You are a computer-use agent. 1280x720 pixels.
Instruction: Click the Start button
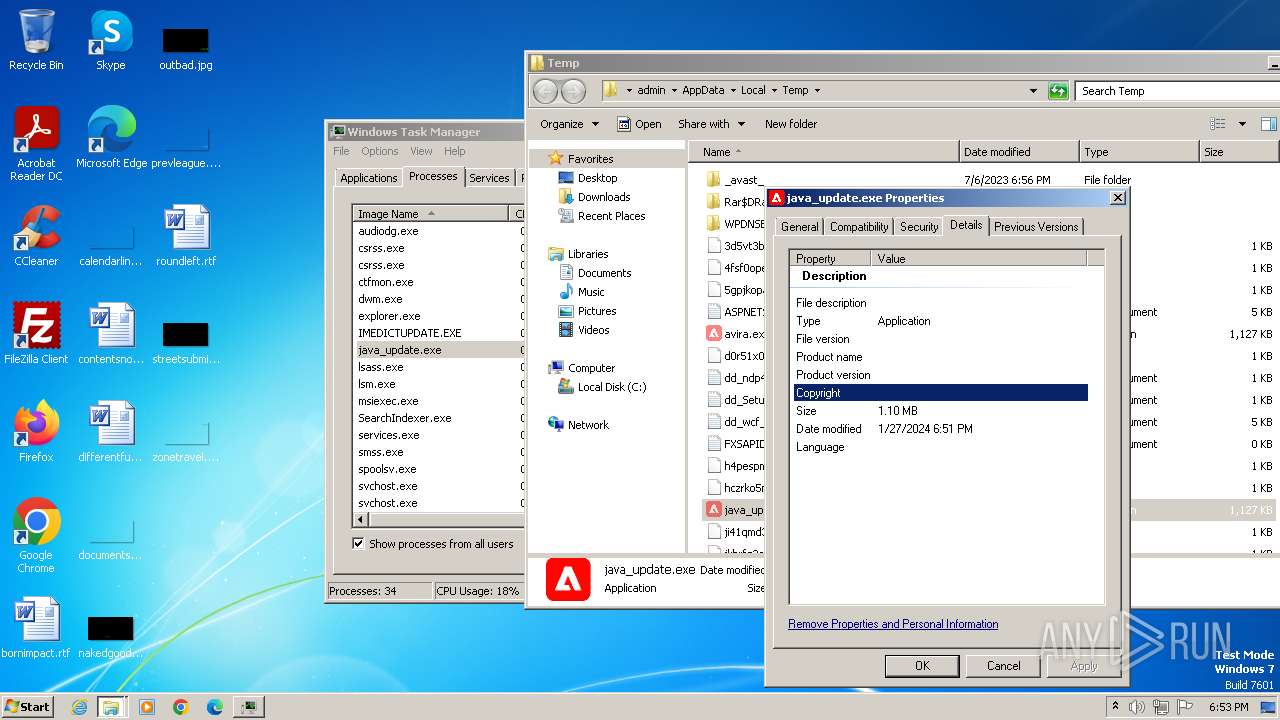[x=27, y=707]
